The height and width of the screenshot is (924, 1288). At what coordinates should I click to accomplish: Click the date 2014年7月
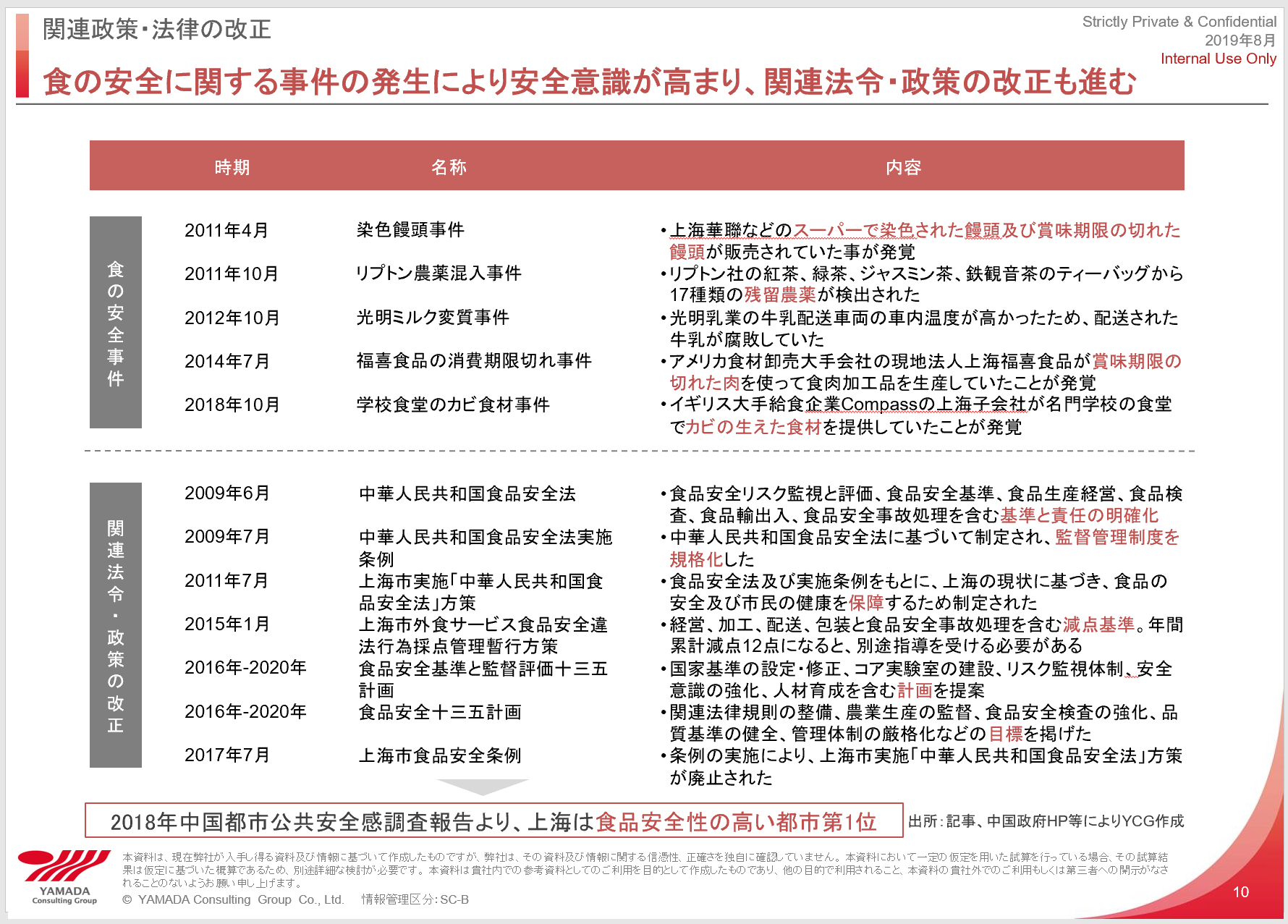click(x=226, y=361)
